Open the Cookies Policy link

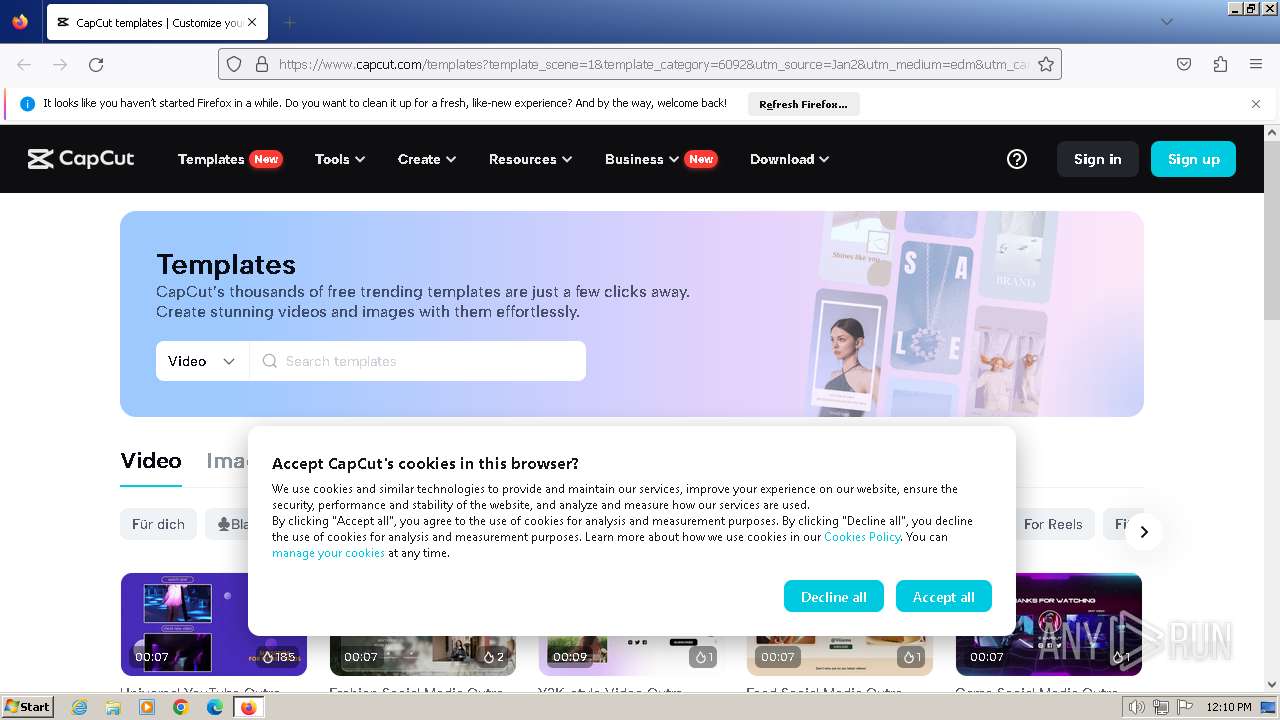tap(862, 537)
